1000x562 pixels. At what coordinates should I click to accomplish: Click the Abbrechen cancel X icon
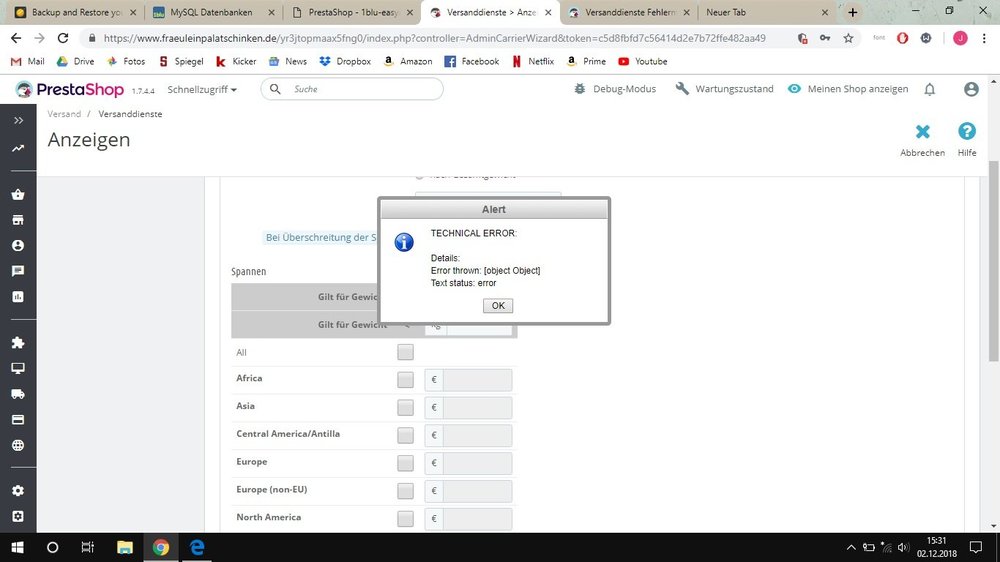[922, 132]
